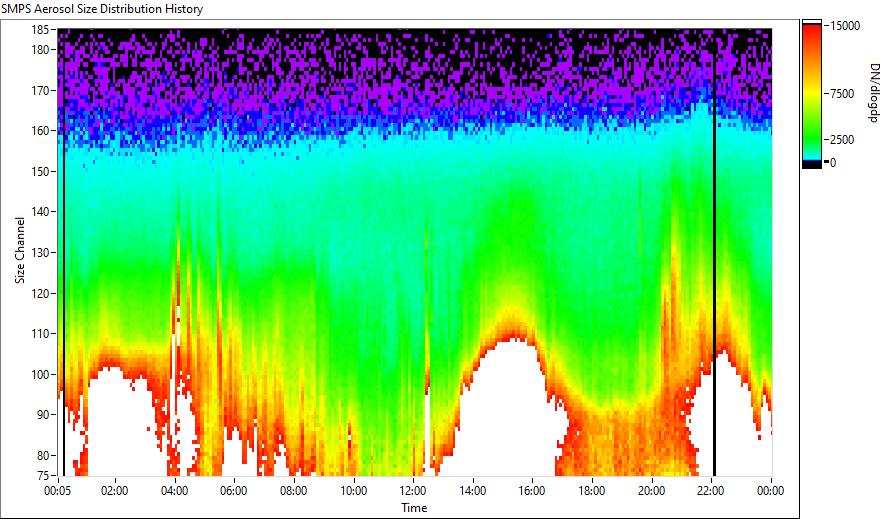The image size is (884, 519).
Task: Click the 110 size channel axis label
Action: click(42, 334)
